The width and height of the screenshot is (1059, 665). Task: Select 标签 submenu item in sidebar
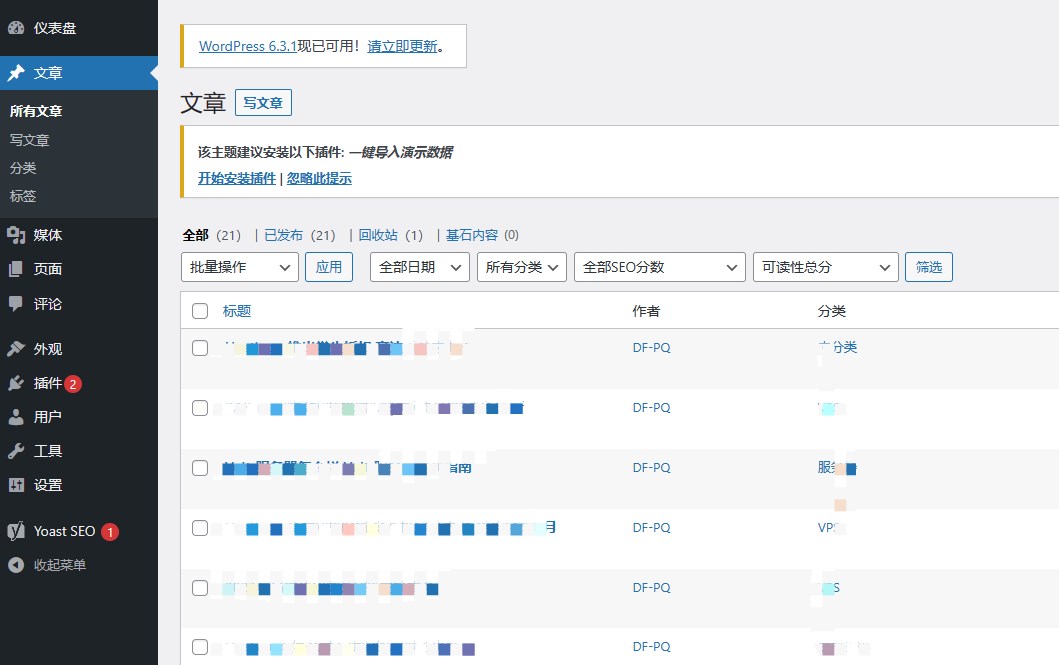pyautogui.click(x=23, y=196)
